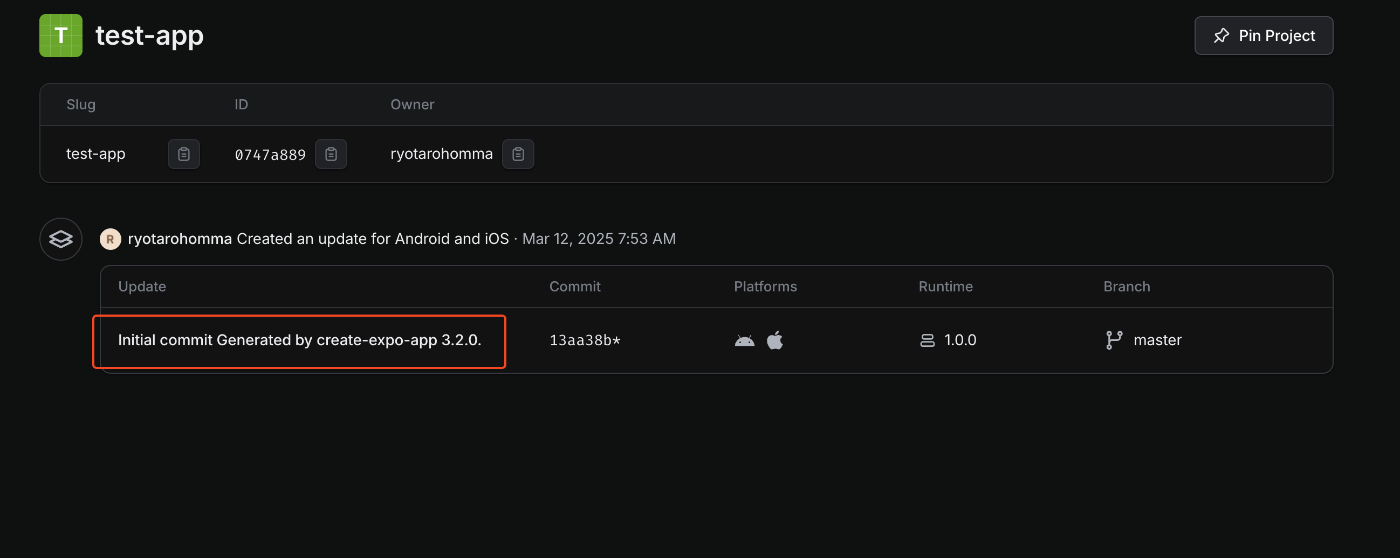The height and width of the screenshot is (558, 1400).
Task: Click the test-app project title
Action: (x=149, y=36)
